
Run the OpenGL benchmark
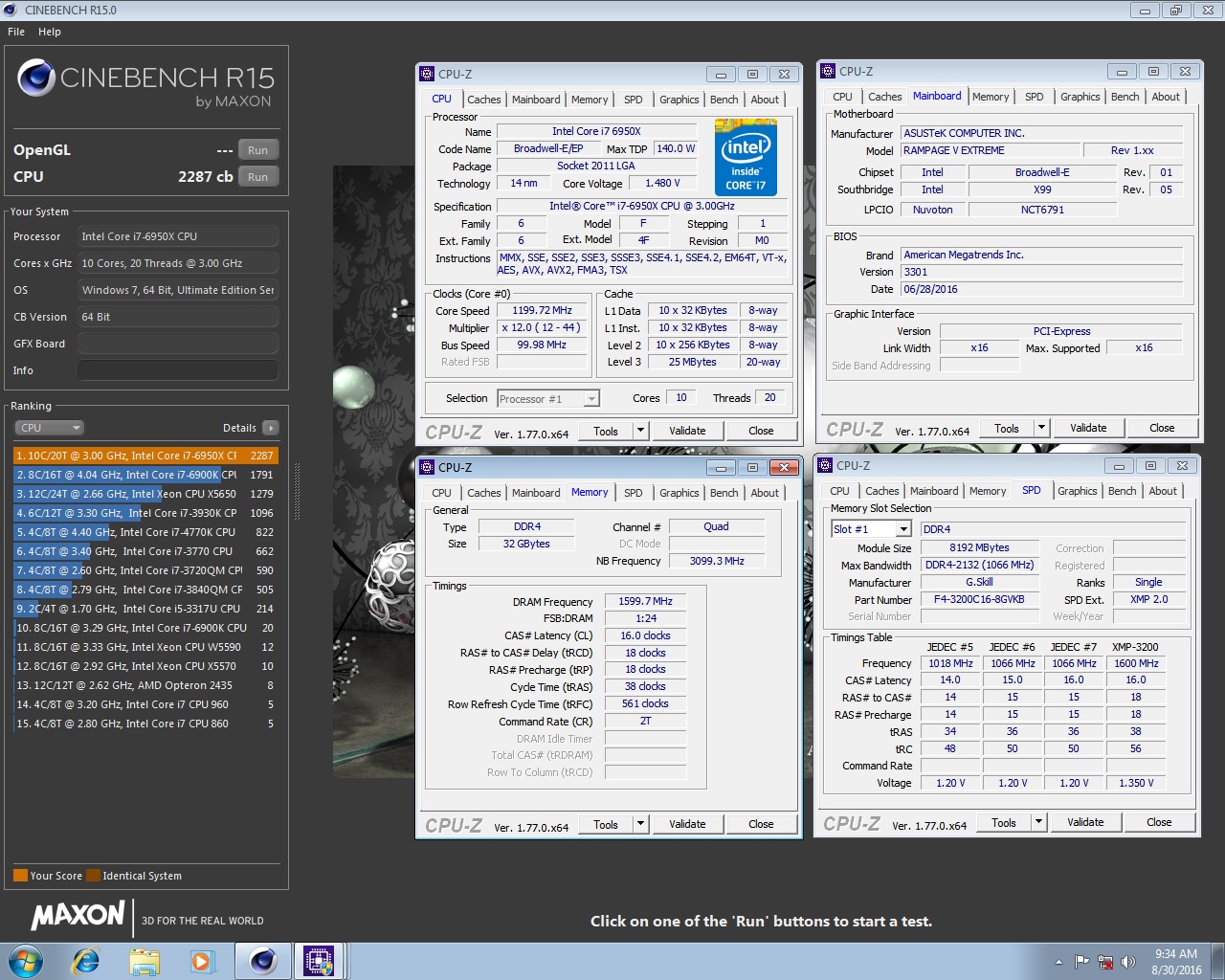(257, 150)
